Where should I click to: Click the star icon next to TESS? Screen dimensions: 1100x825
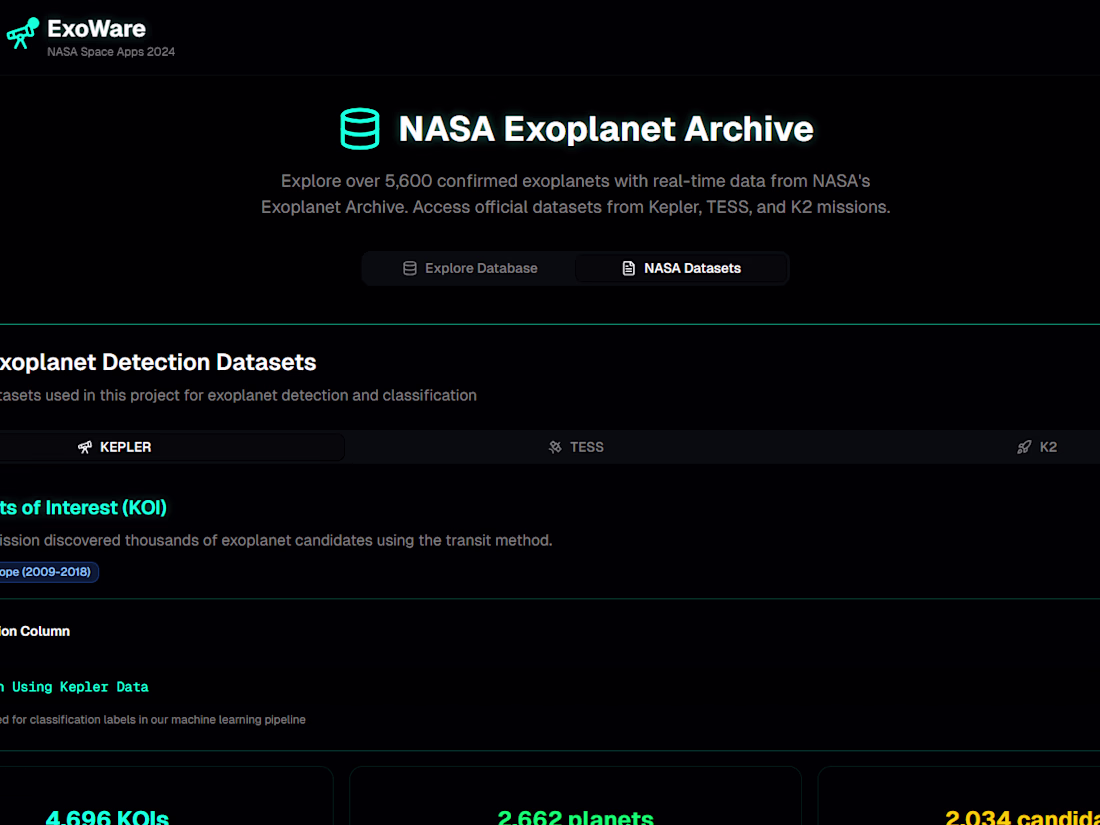point(555,447)
